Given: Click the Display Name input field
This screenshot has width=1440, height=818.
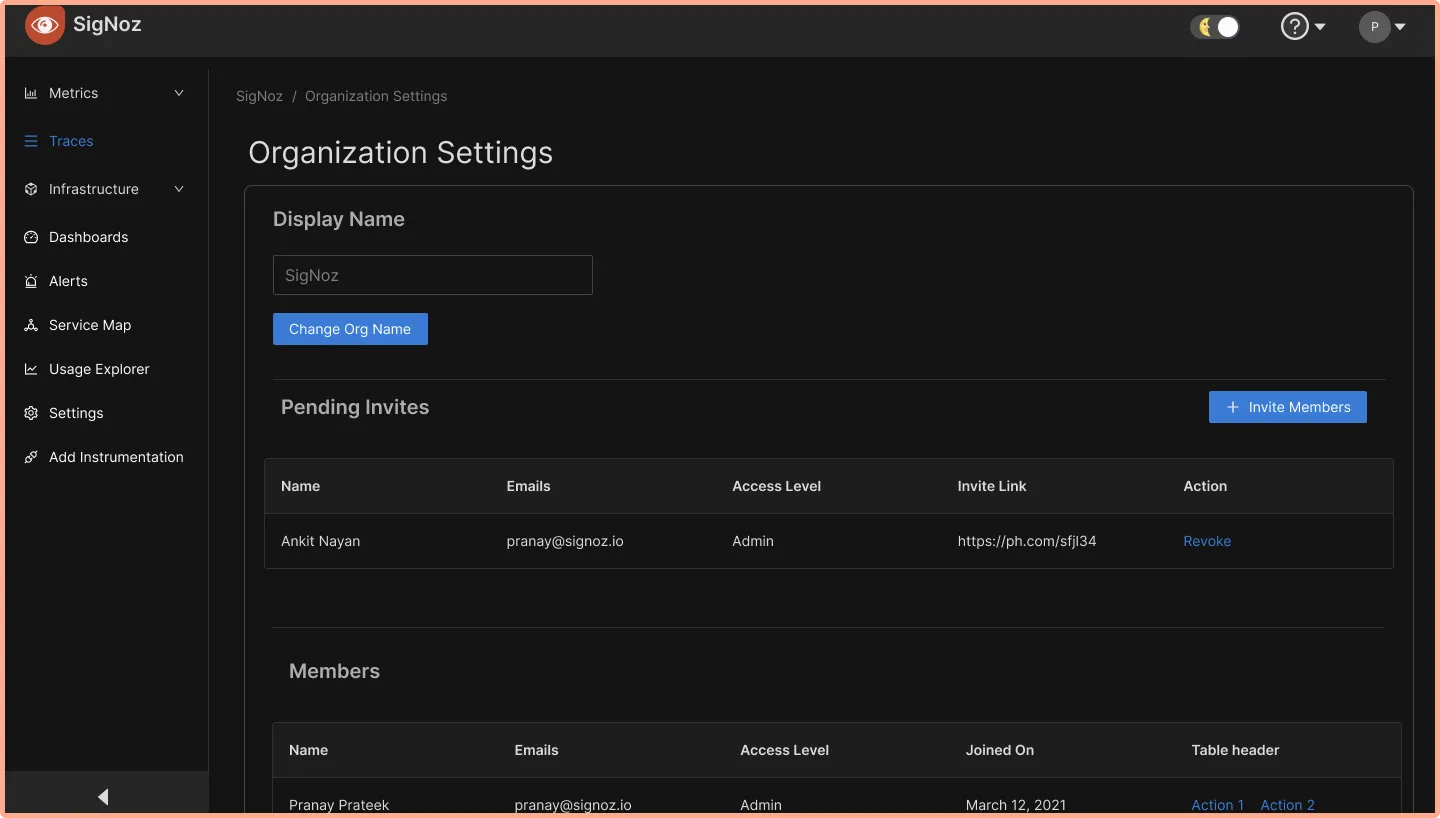Looking at the screenshot, I should pos(432,275).
